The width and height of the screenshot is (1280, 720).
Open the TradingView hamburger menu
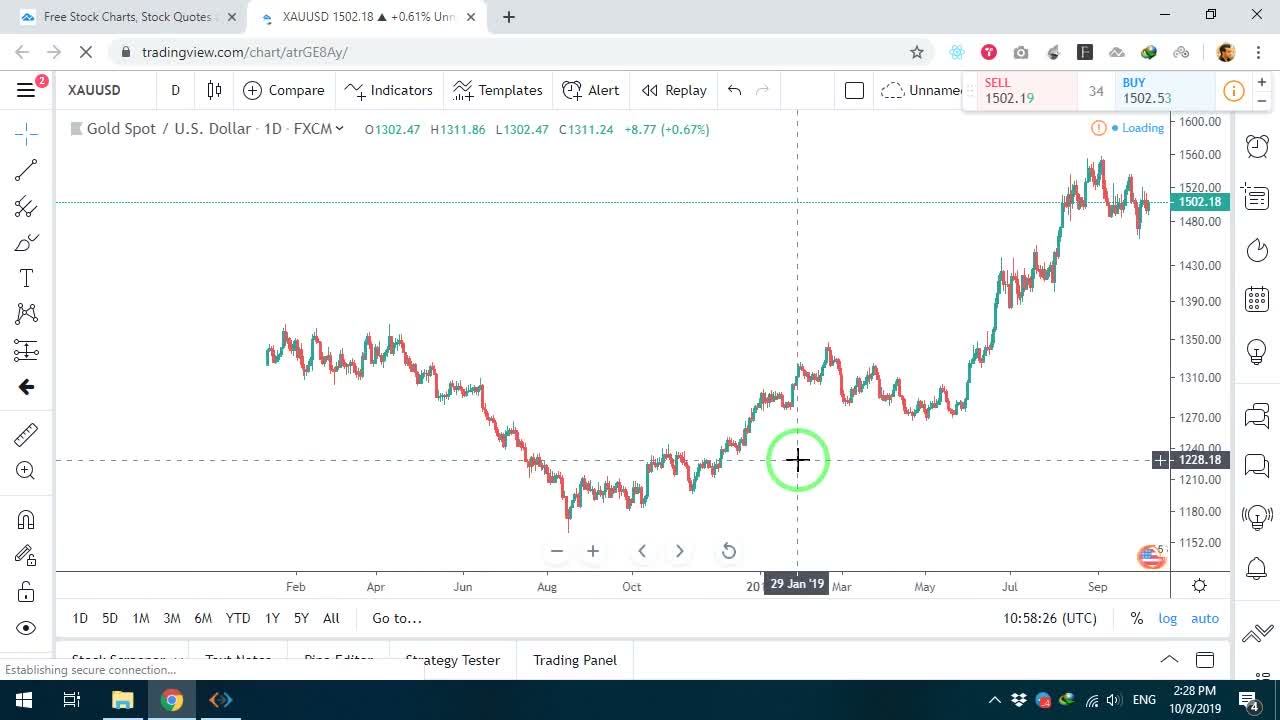click(26, 90)
